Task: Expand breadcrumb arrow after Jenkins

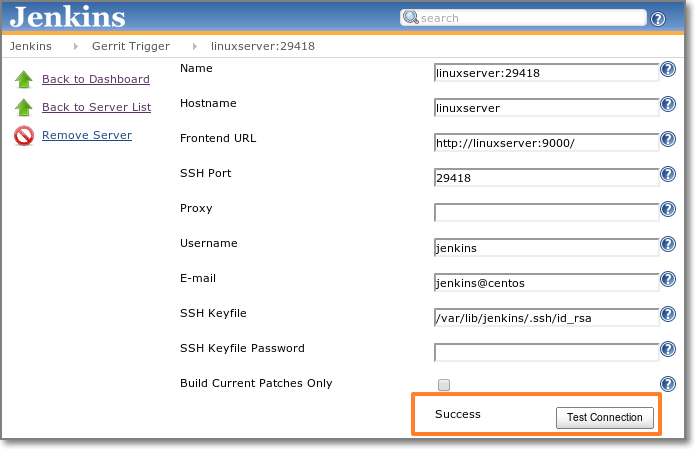Action: point(76,46)
